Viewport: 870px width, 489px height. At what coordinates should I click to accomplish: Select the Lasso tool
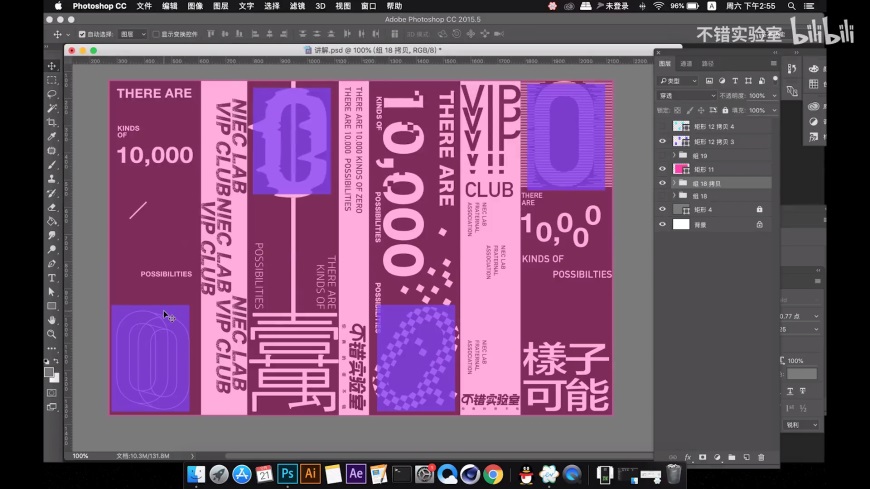pos(52,94)
